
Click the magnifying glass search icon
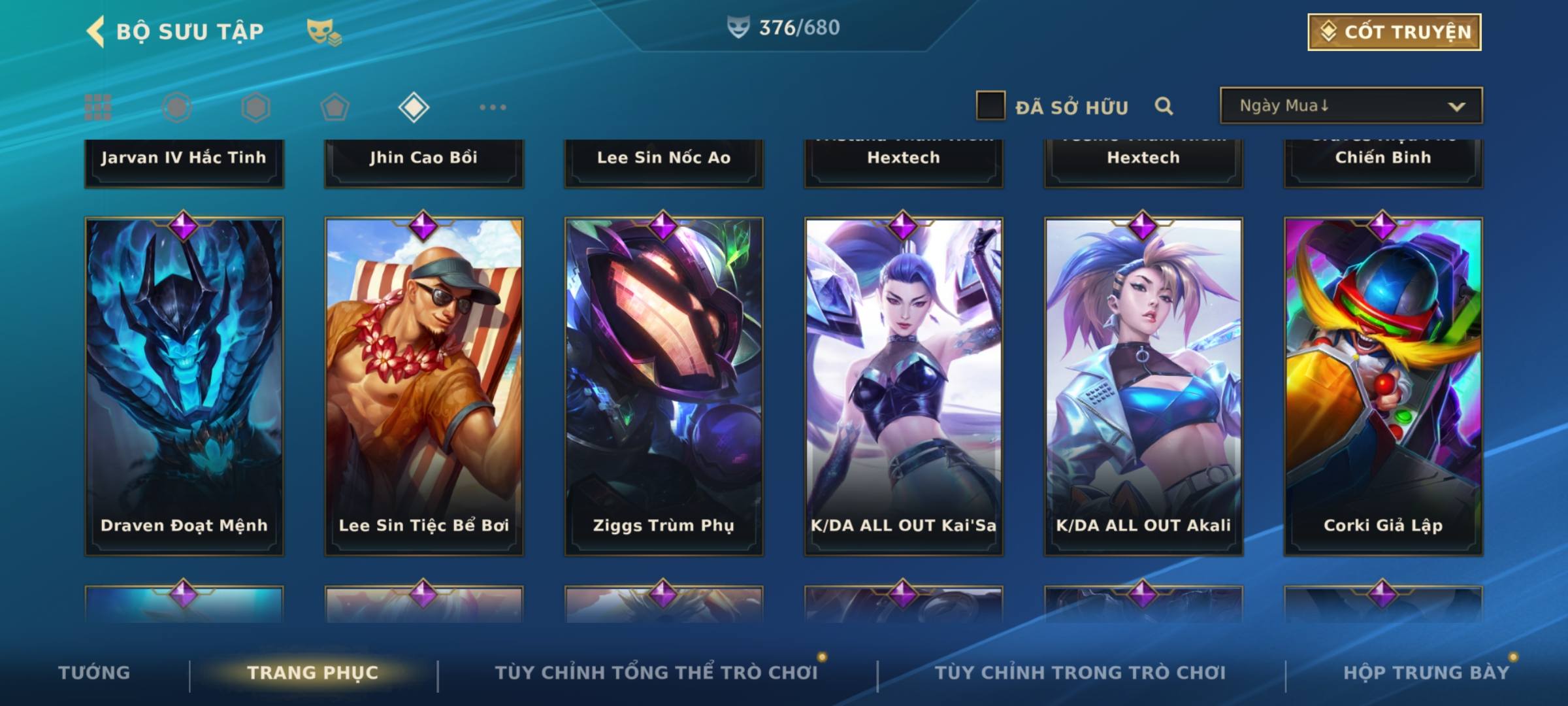pos(1164,106)
